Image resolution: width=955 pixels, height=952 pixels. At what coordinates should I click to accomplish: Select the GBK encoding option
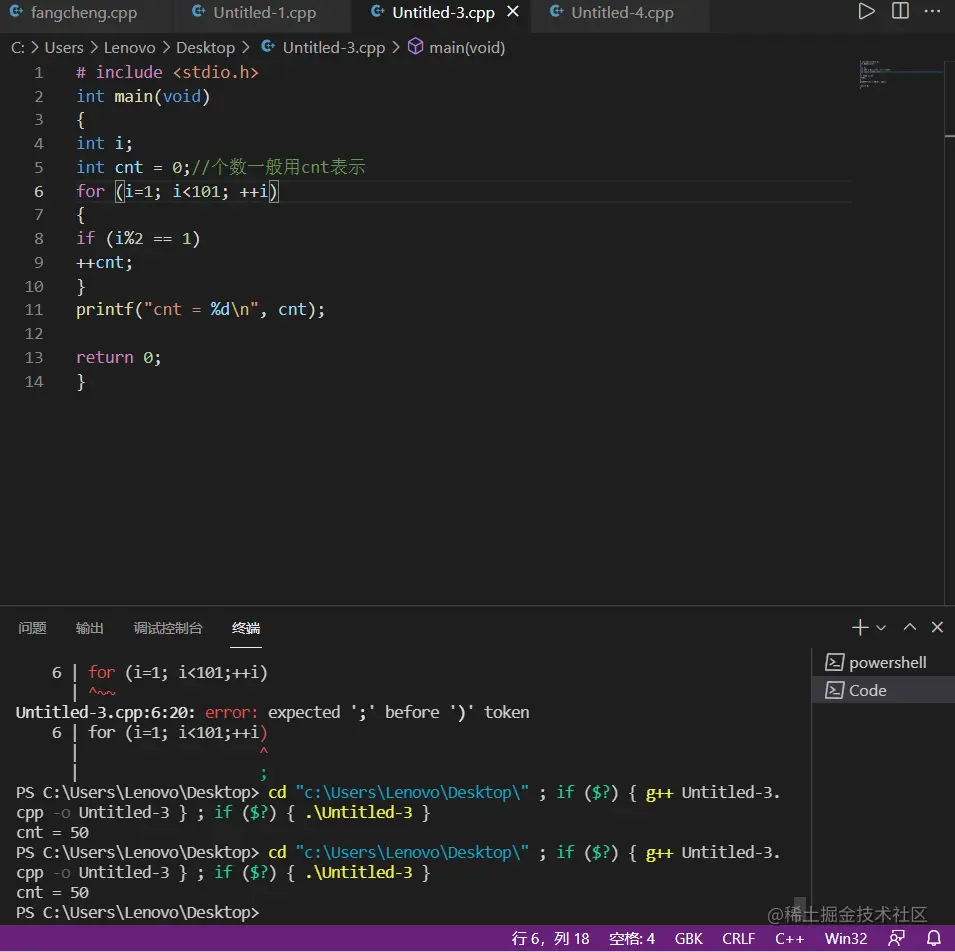point(689,938)
